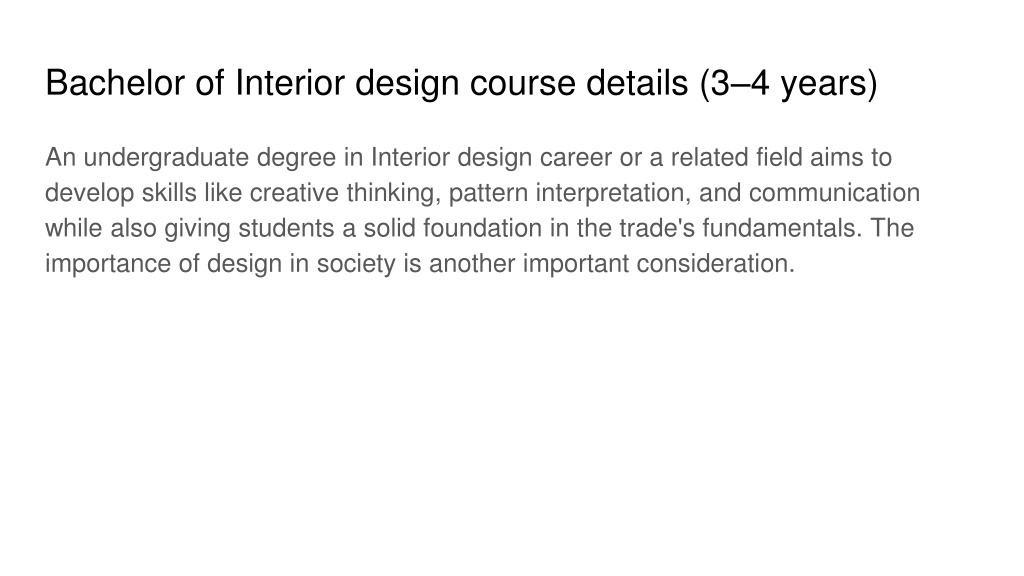
Task: Click the word "communication" in the paragraph
Action: (835, 193)
